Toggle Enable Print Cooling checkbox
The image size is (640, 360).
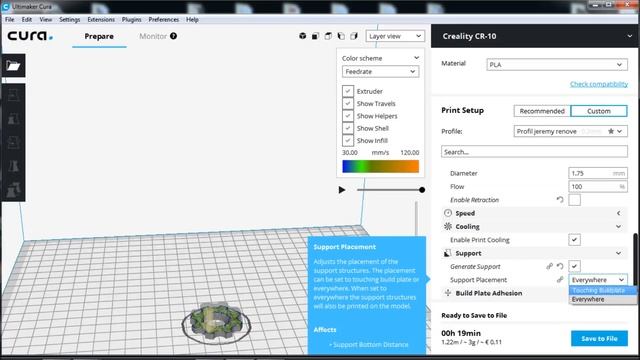click(574, 240)
